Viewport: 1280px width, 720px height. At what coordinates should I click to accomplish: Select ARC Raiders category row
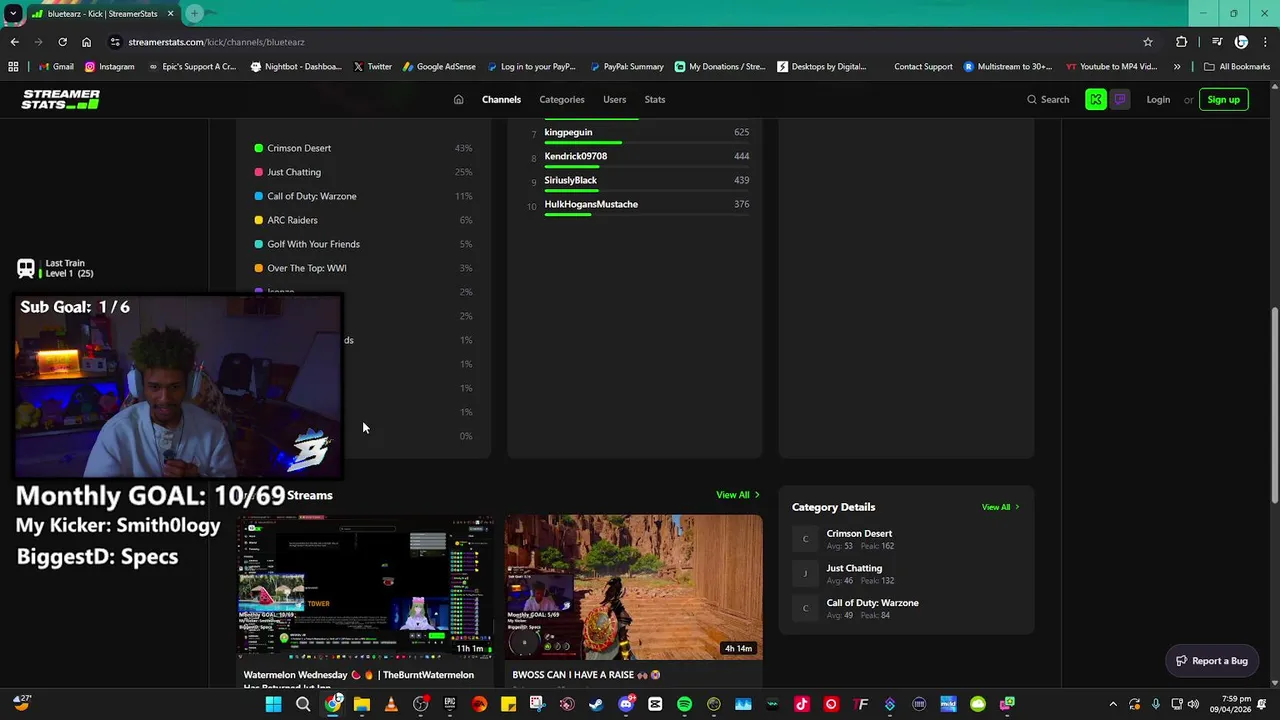pyautogui.click(x=363, y=220)
